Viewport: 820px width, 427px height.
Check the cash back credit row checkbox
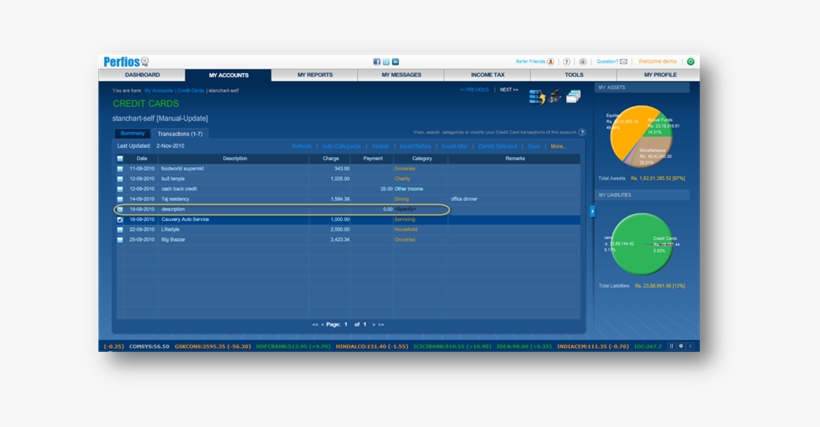(120, 189)
